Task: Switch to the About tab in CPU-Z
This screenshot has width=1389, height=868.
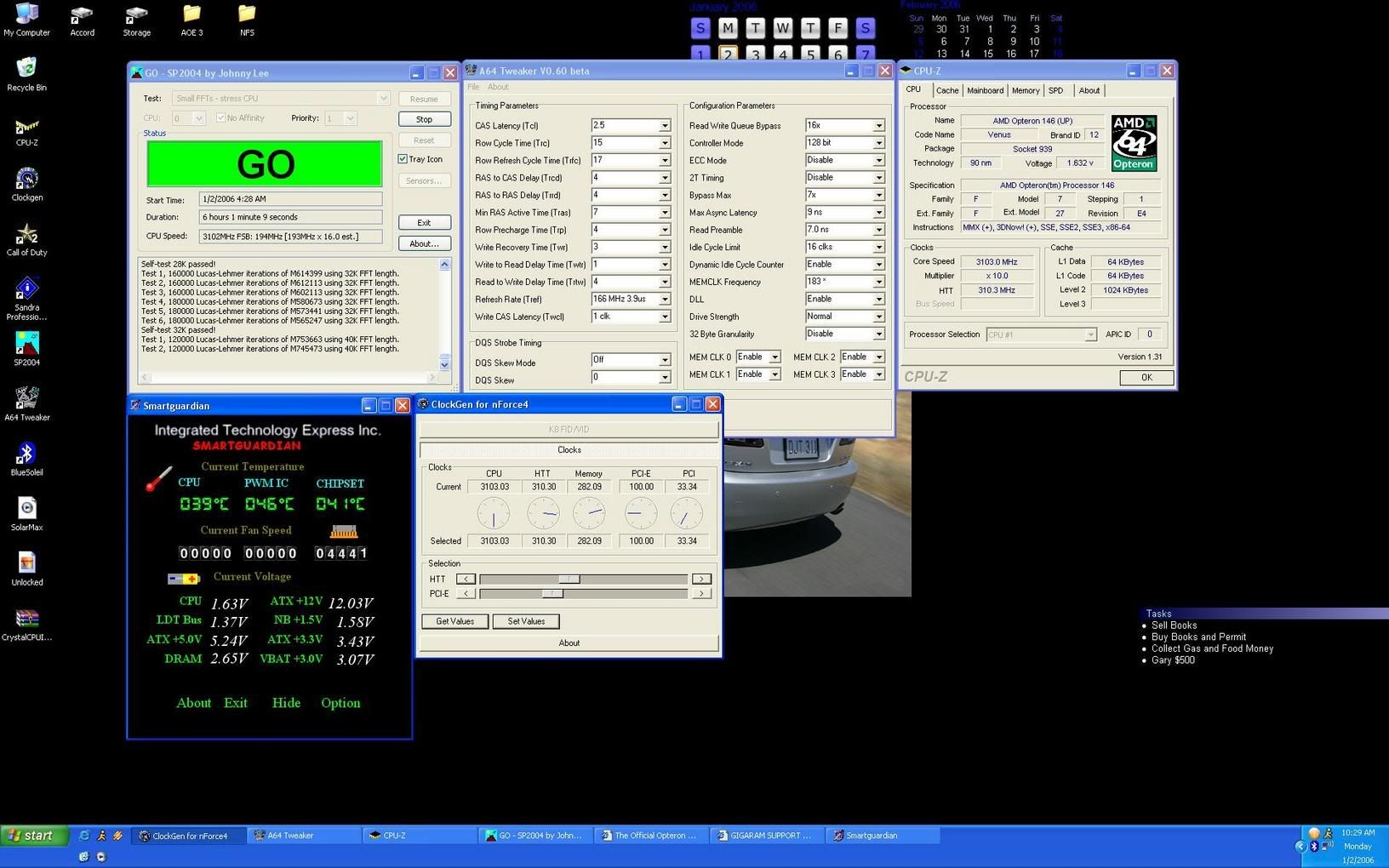Action: point(1089,90)
